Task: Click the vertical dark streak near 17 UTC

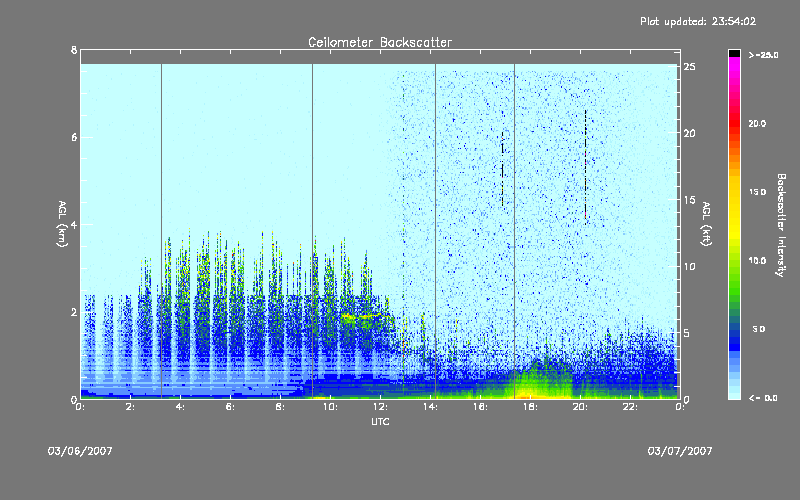Action: [x=503, y=168]
